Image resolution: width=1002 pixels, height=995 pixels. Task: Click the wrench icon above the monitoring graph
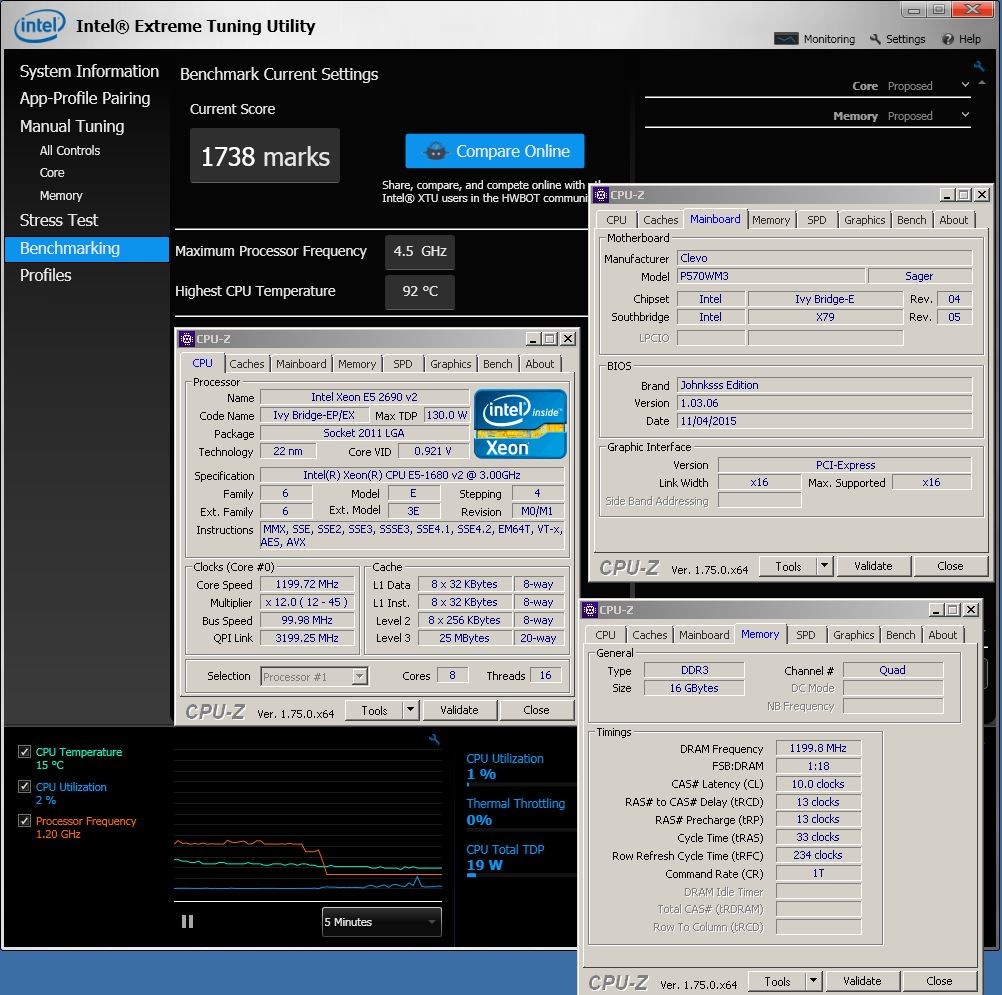click(435, 739)
